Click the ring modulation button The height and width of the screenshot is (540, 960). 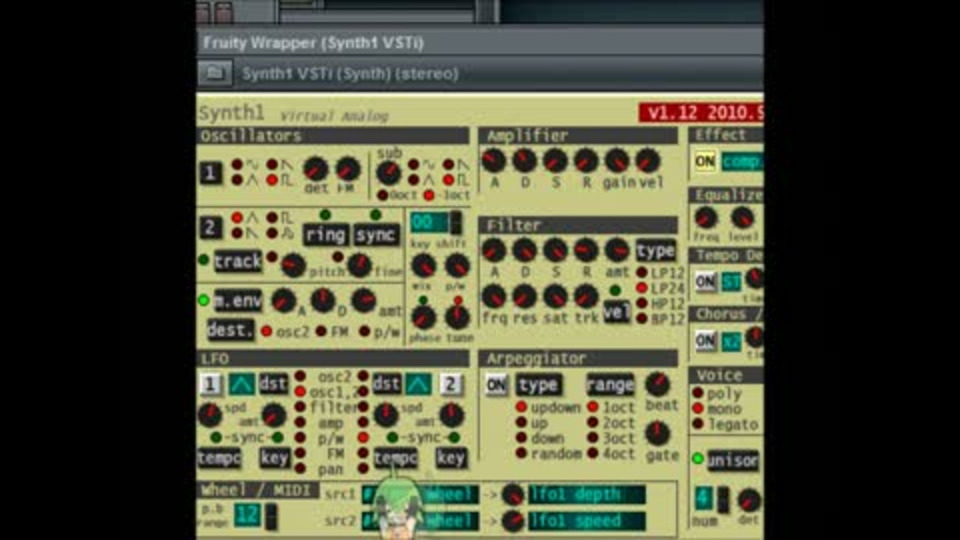point(326,234)
